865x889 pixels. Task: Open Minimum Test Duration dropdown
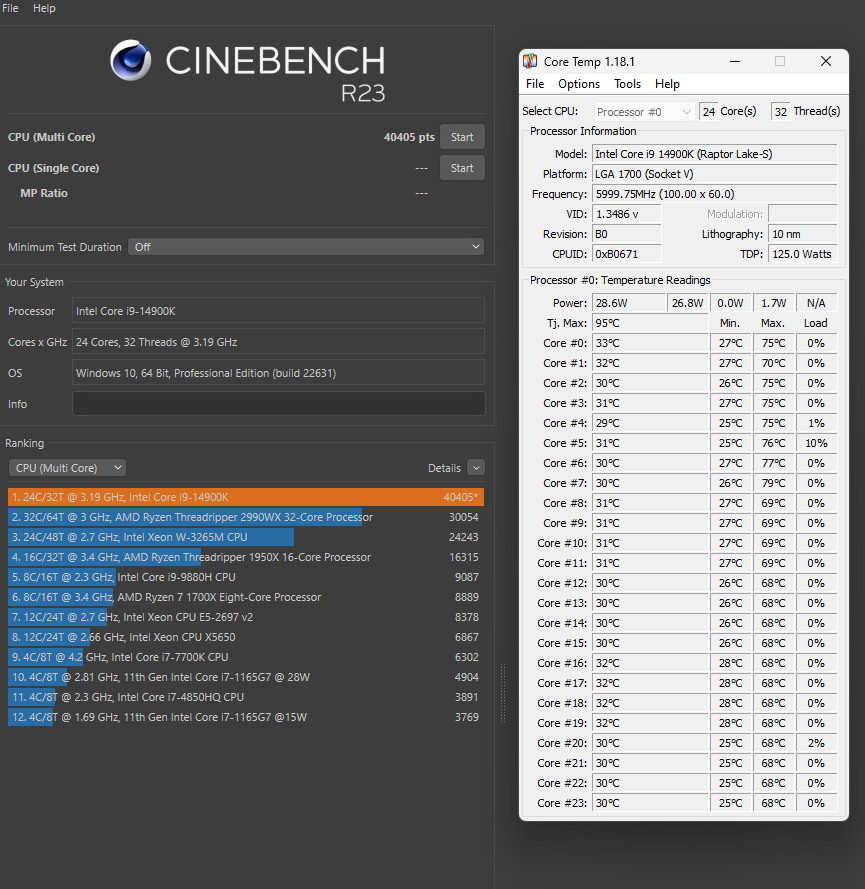pos(306,247)
